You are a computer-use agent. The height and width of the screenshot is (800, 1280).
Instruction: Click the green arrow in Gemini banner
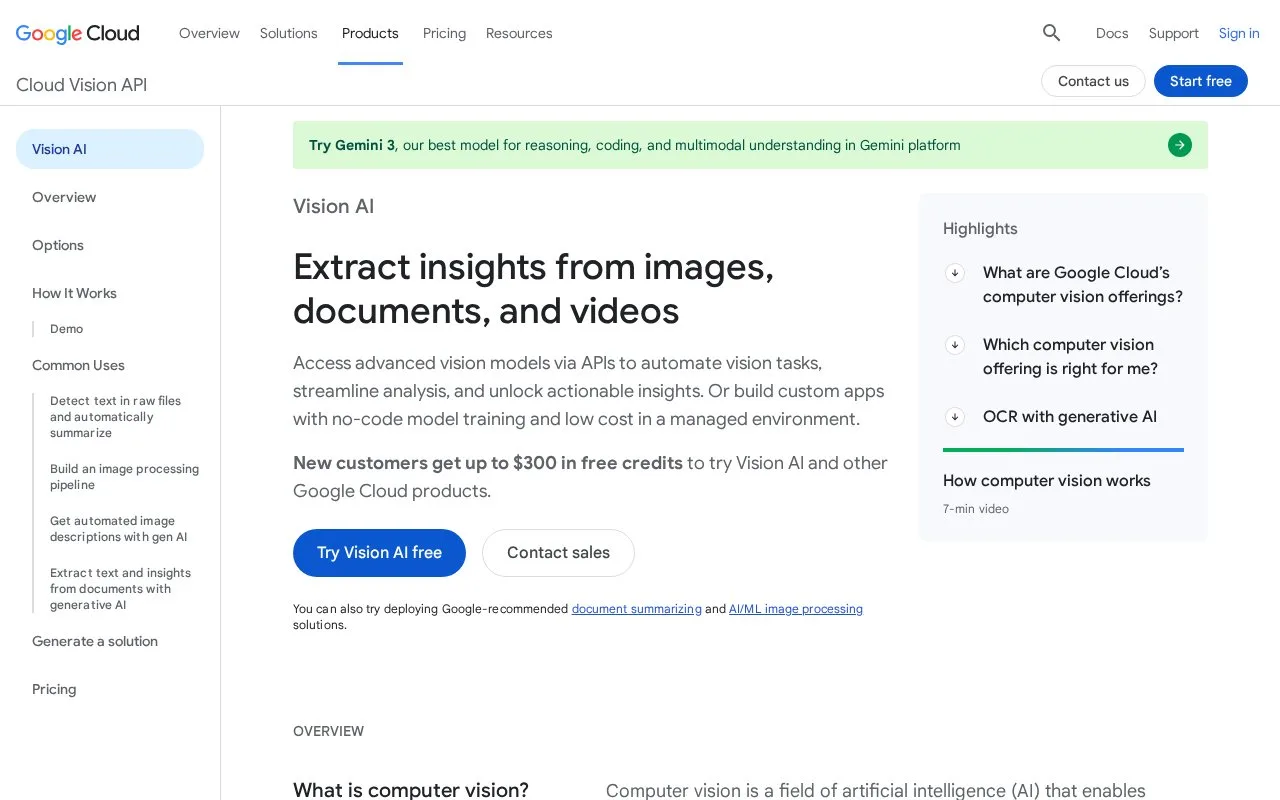(x=1180, y=145)
